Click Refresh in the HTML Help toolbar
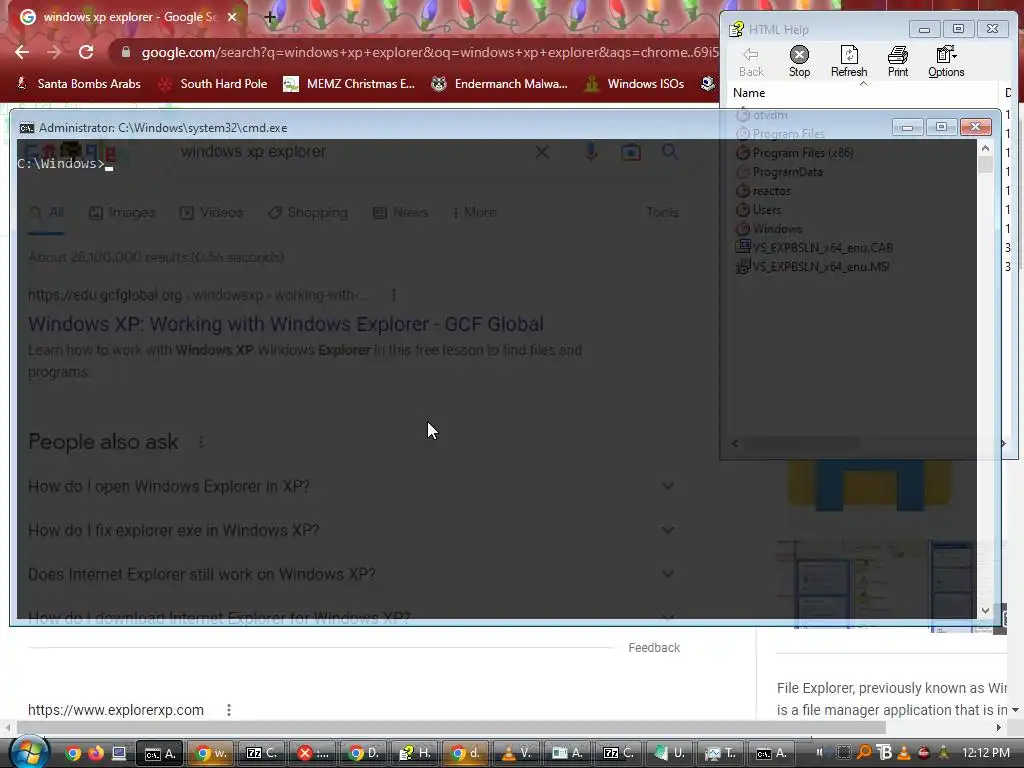The width and height of the screenshot is (1024, 768). [849, 62]
